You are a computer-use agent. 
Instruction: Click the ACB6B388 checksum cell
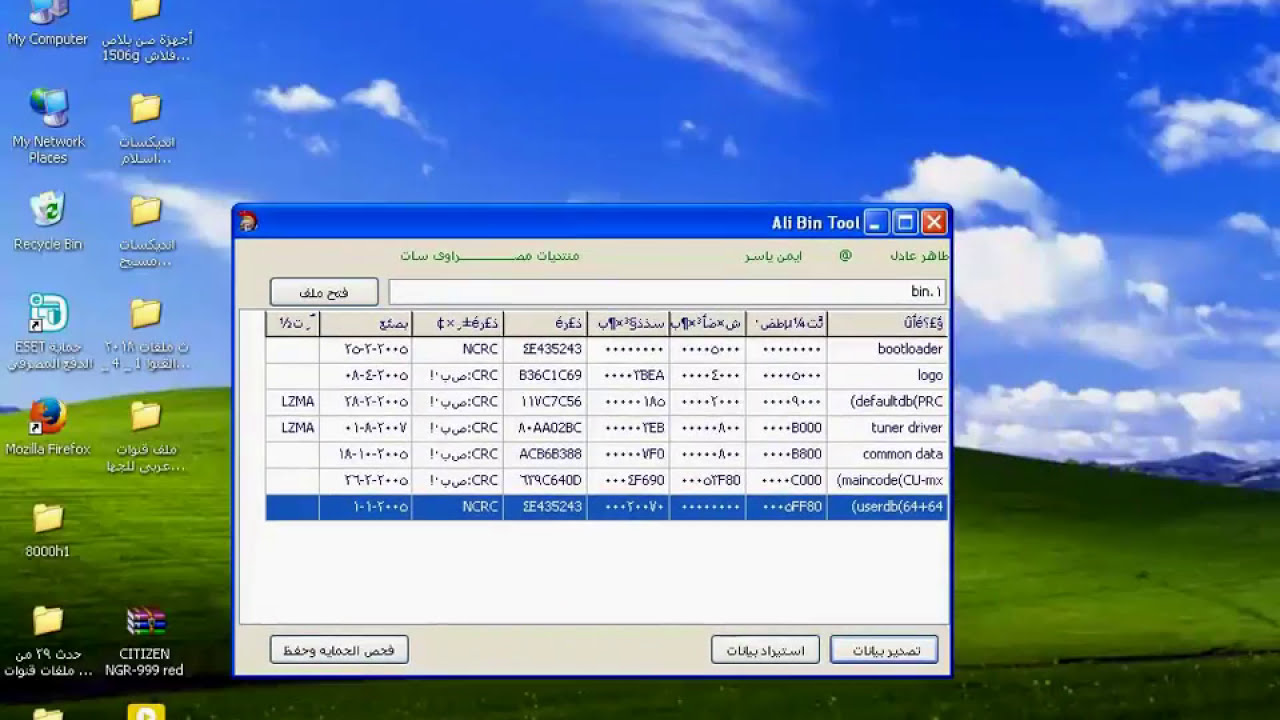point(546,454)
